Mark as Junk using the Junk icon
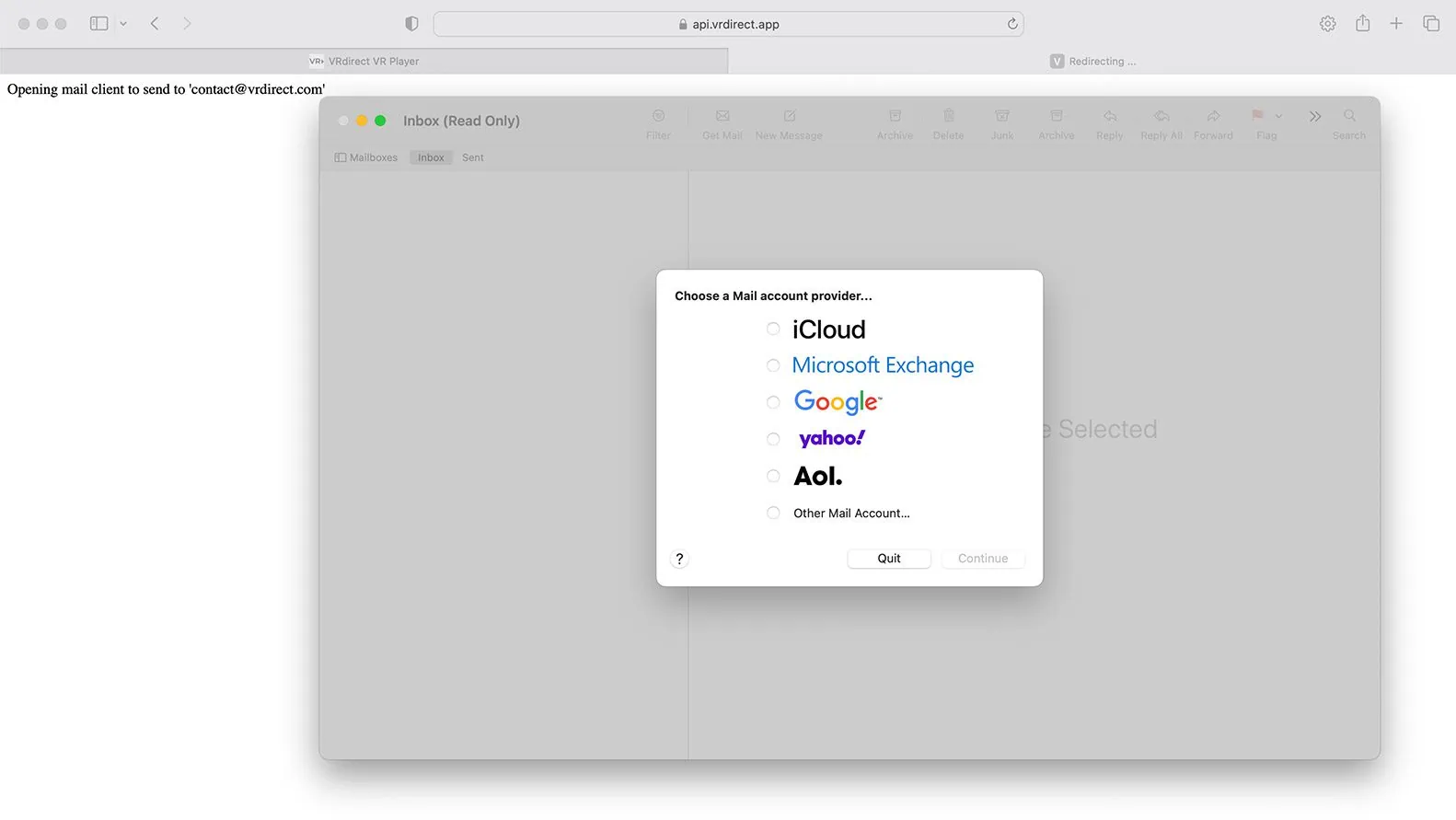 pos(1002,116)
